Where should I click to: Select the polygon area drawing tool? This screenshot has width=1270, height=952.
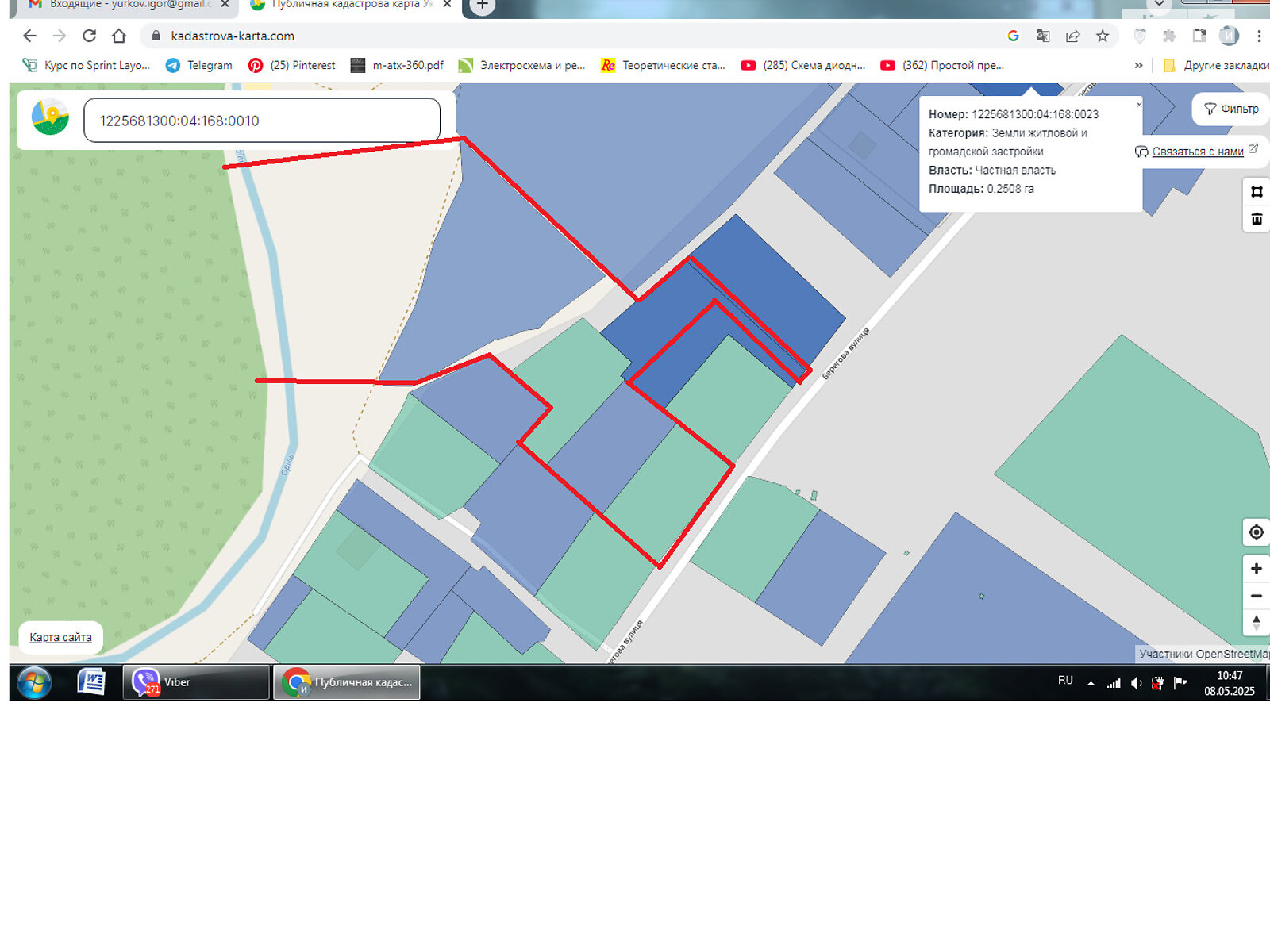pos(1257,192)
